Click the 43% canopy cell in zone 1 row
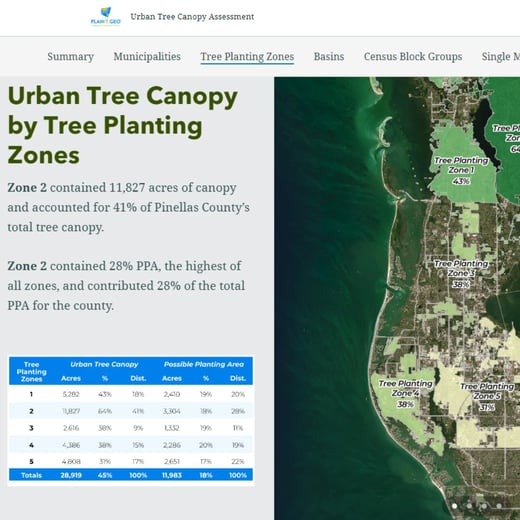Image resolution: width=520 pixels, height=520 pixels. 105,394
